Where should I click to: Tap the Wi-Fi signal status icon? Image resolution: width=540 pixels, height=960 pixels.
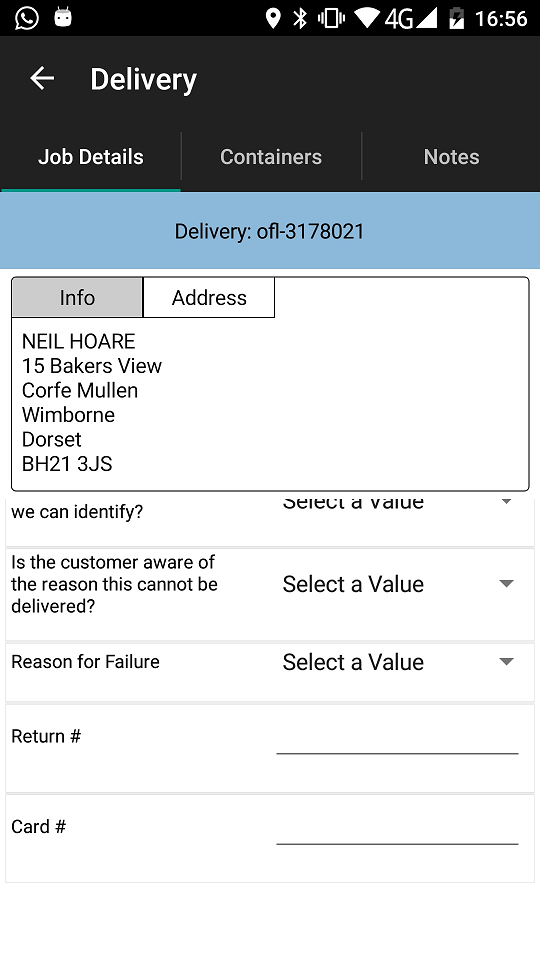367,18
